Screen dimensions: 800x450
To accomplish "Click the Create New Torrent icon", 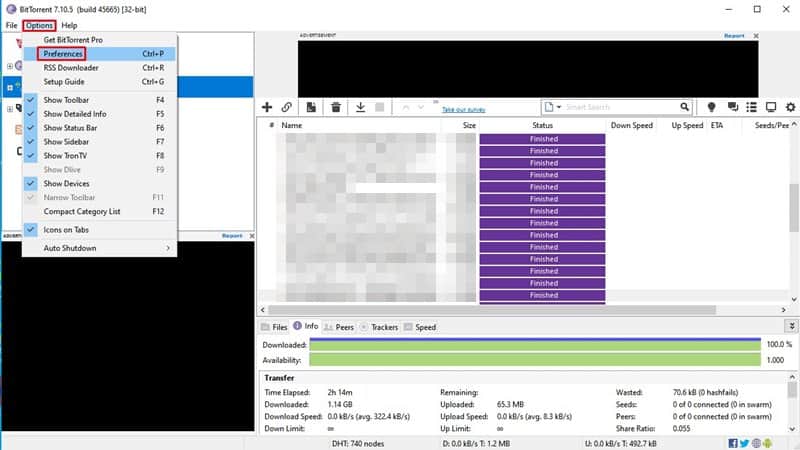I will pos(311,107).
